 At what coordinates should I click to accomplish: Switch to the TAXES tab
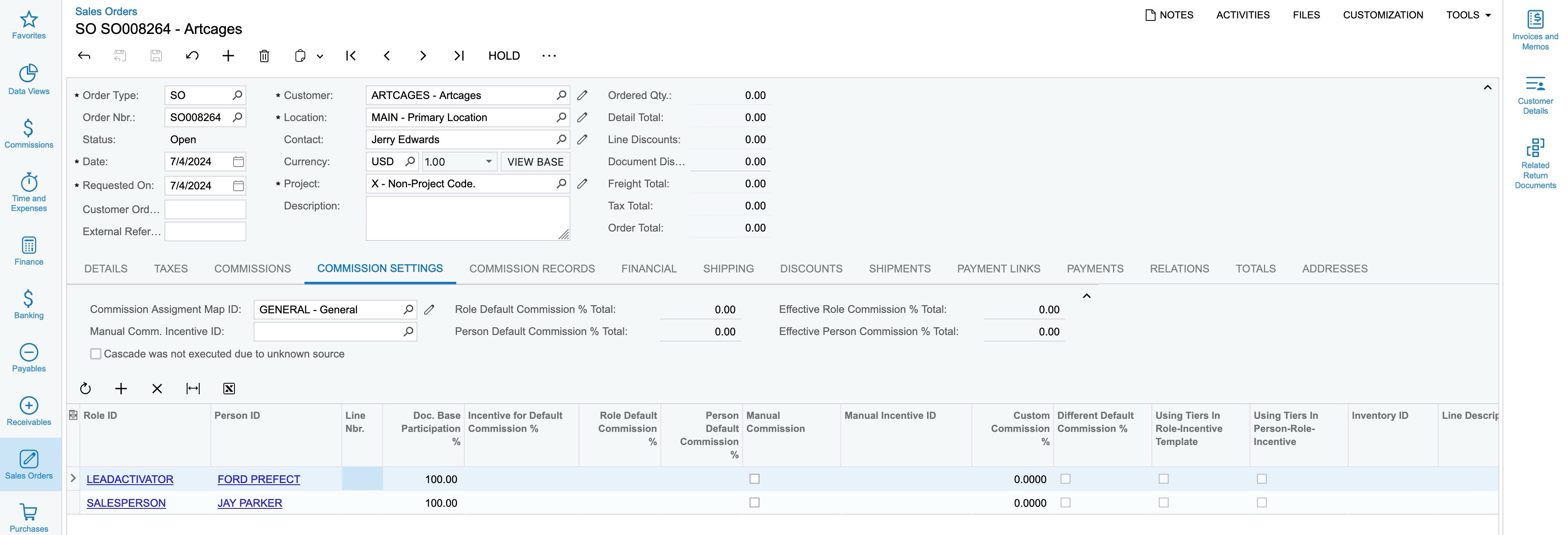[171, 269]
